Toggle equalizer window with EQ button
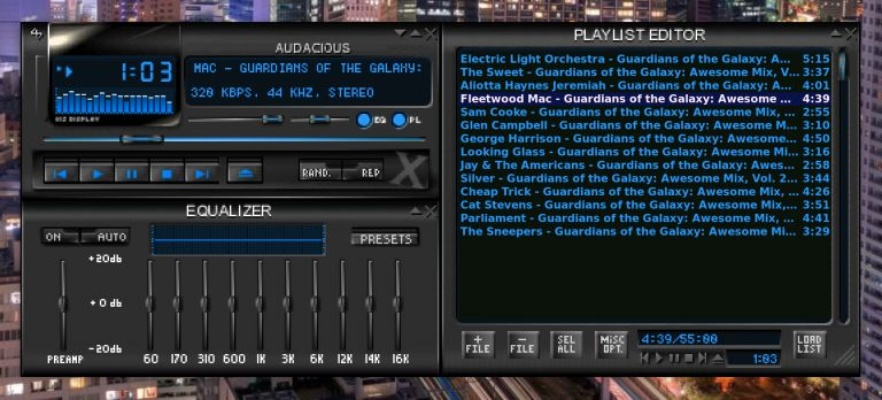 (366, 121)
